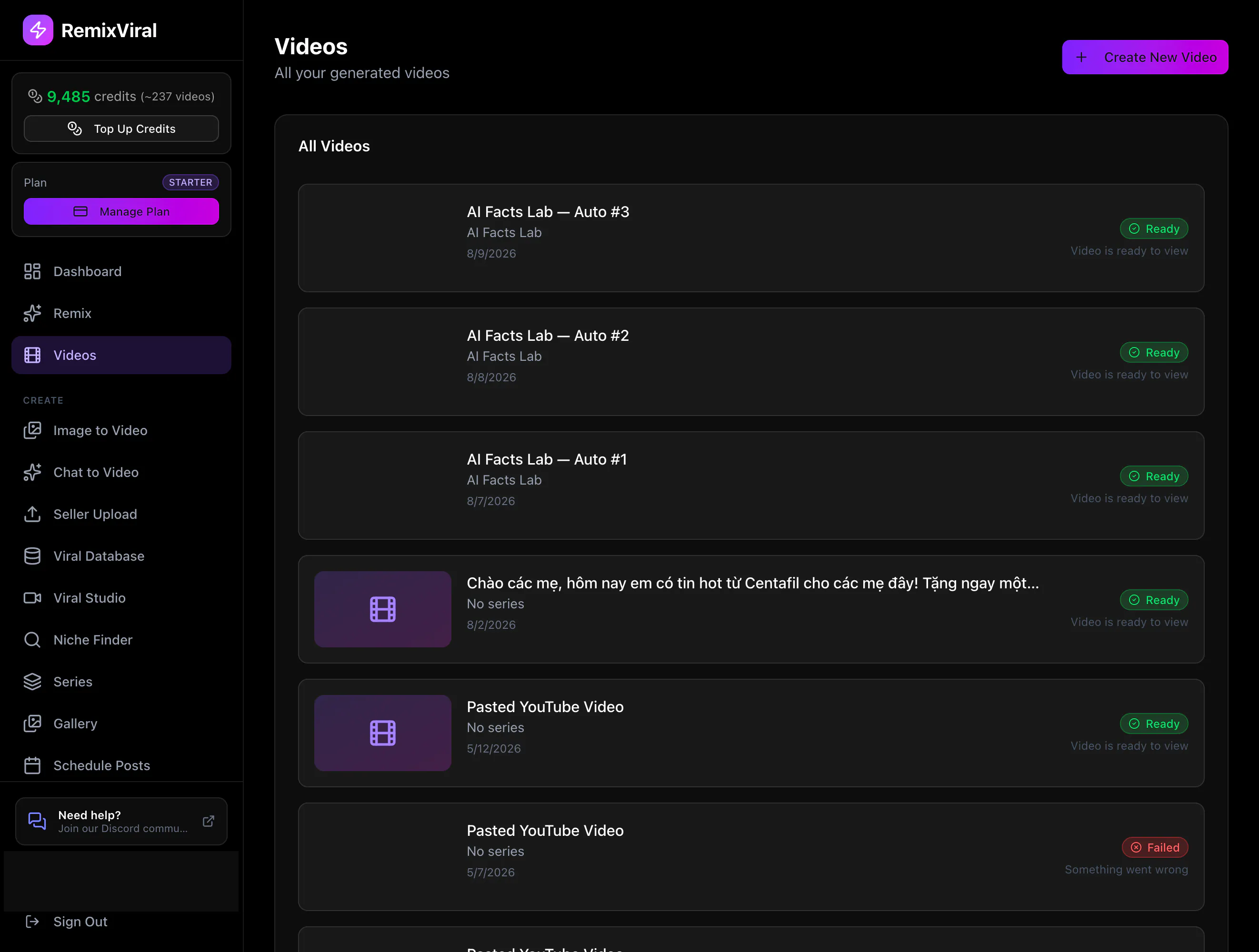
Task: Open the Series page
Action: 121,681
